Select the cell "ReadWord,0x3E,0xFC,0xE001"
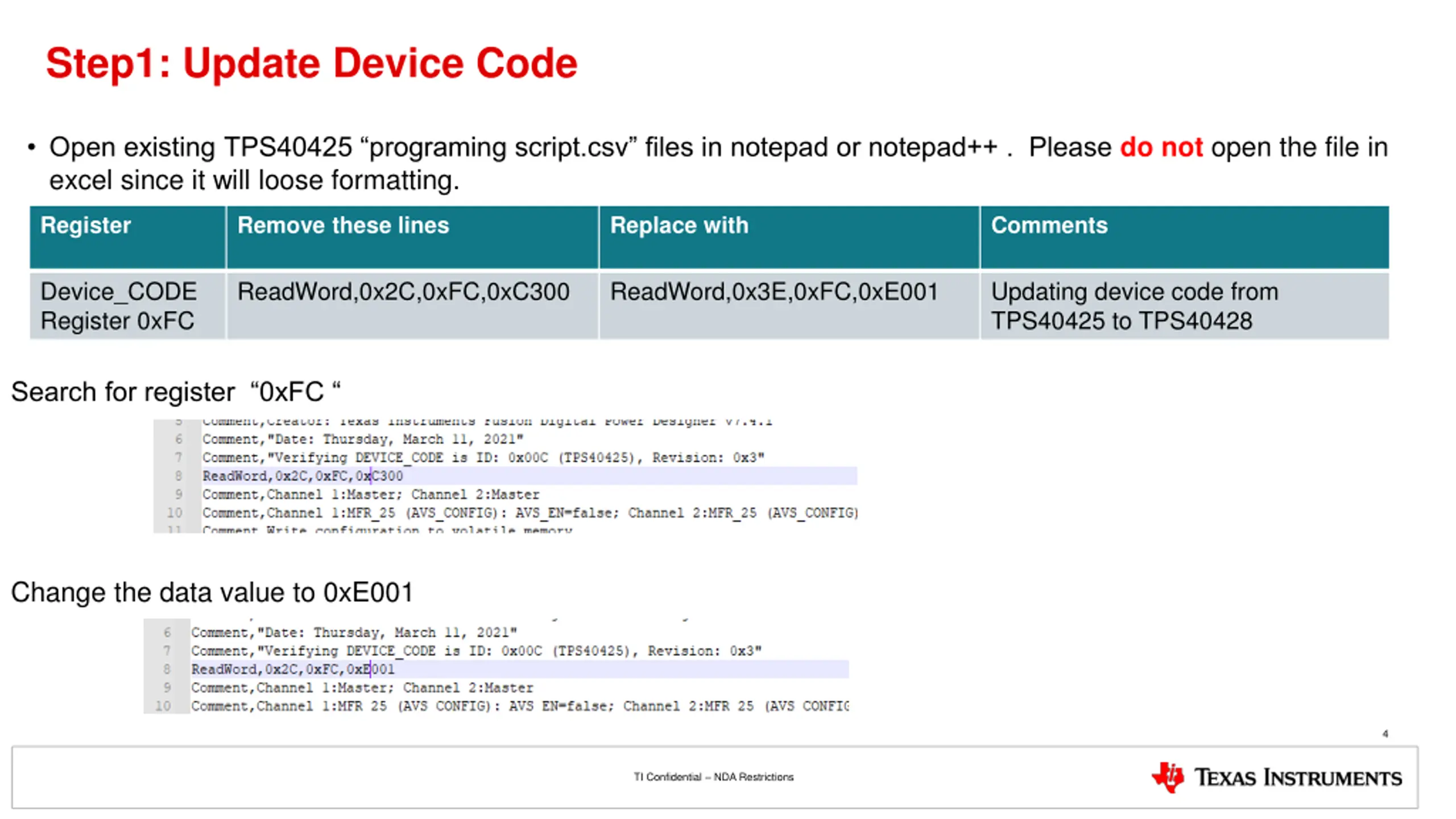 789,306
